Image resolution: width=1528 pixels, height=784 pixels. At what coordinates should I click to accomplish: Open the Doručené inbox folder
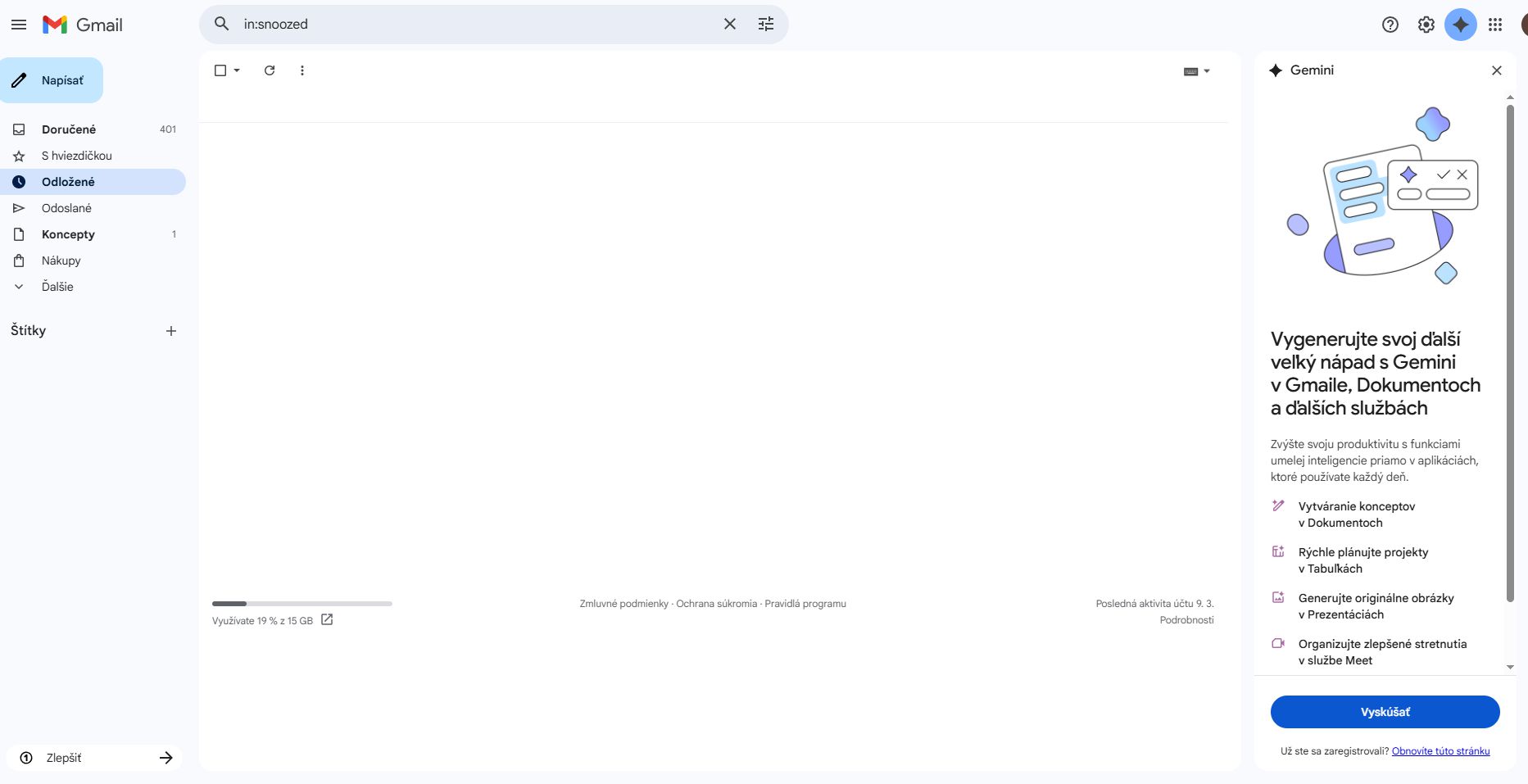69,129
